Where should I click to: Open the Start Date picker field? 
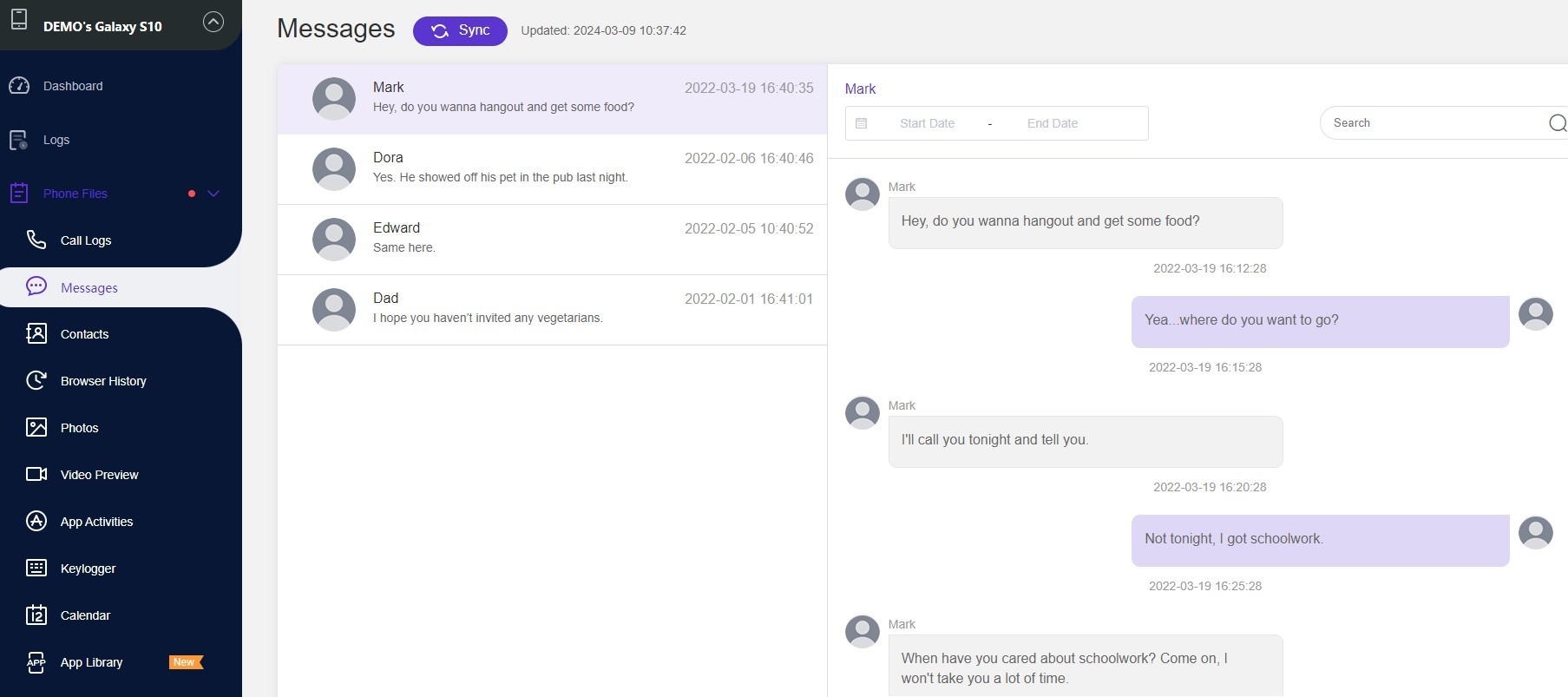(927, 123)
